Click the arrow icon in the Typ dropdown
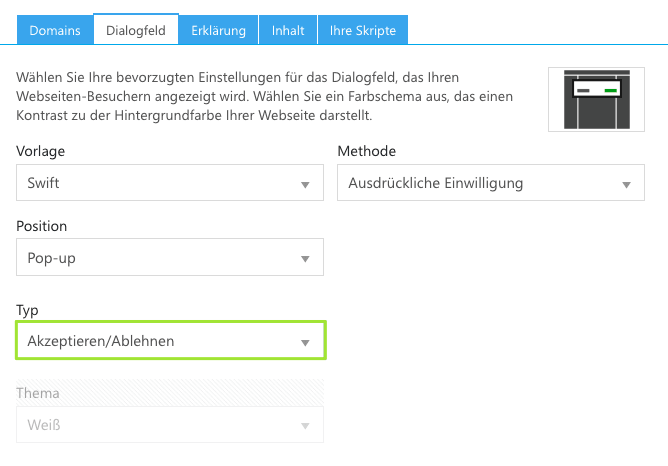The image size is (668, 466). point(305,342)
